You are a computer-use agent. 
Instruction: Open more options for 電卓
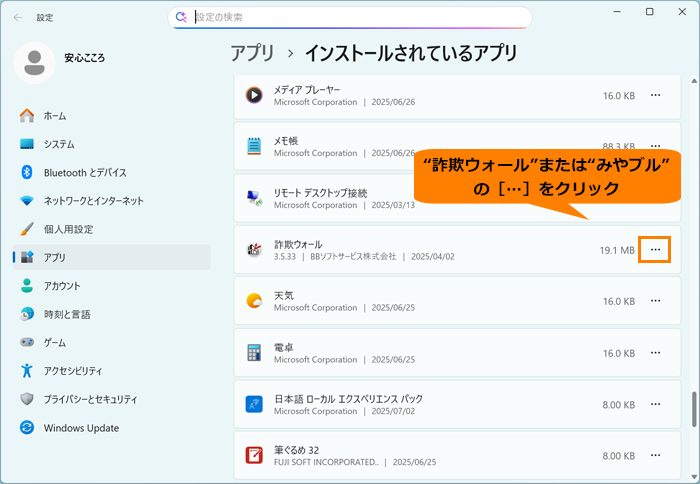(x=655, y=353)
